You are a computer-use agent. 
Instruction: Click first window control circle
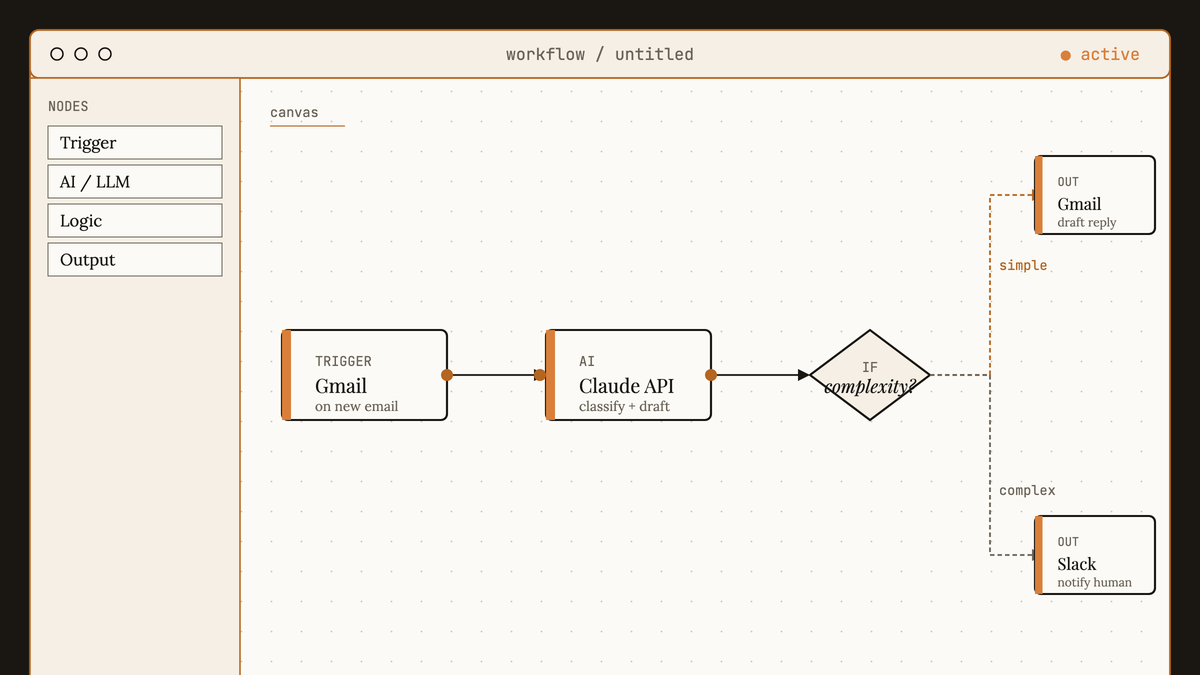pyautogui.click(x=57, y=54)
